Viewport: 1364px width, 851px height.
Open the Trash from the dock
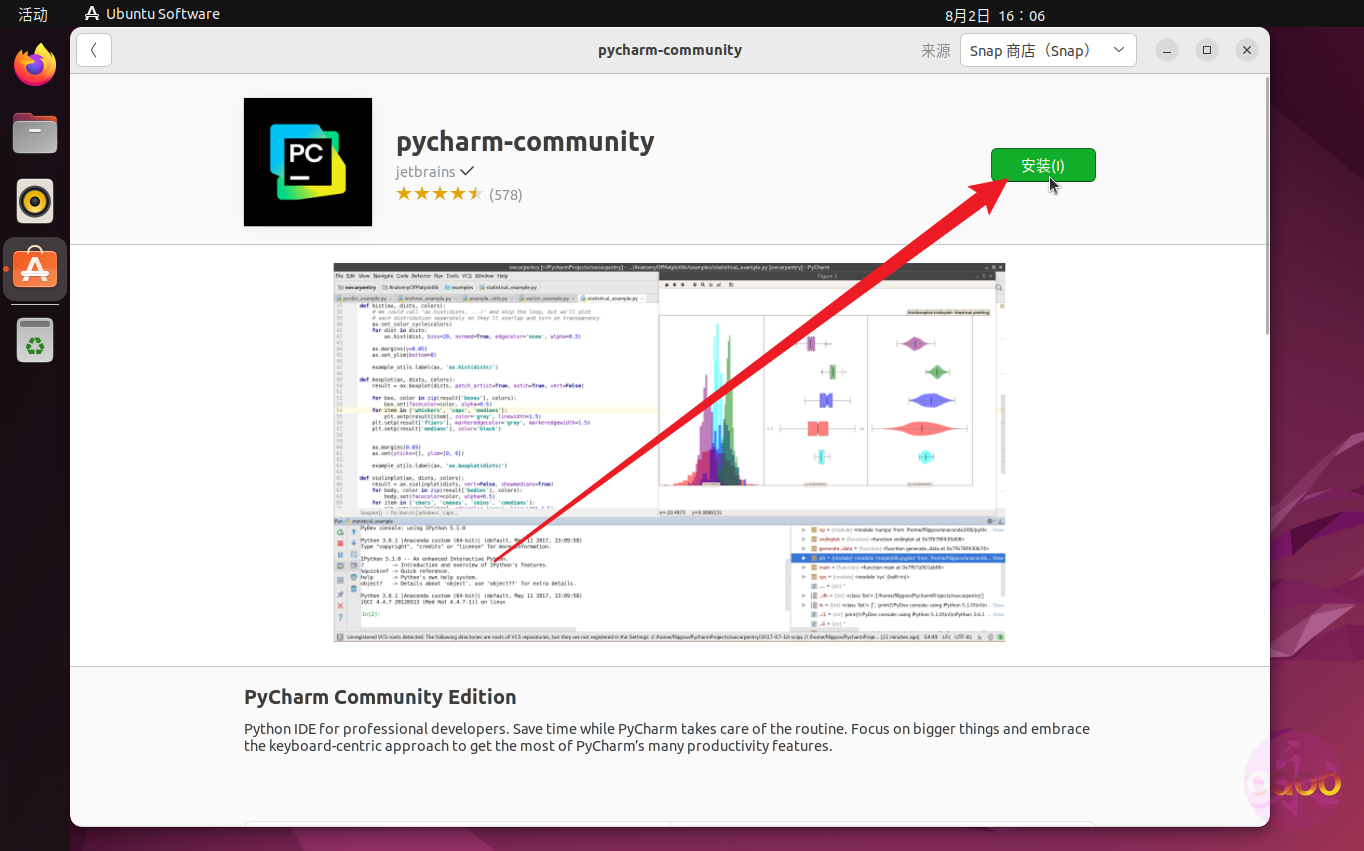click(35, 340)
